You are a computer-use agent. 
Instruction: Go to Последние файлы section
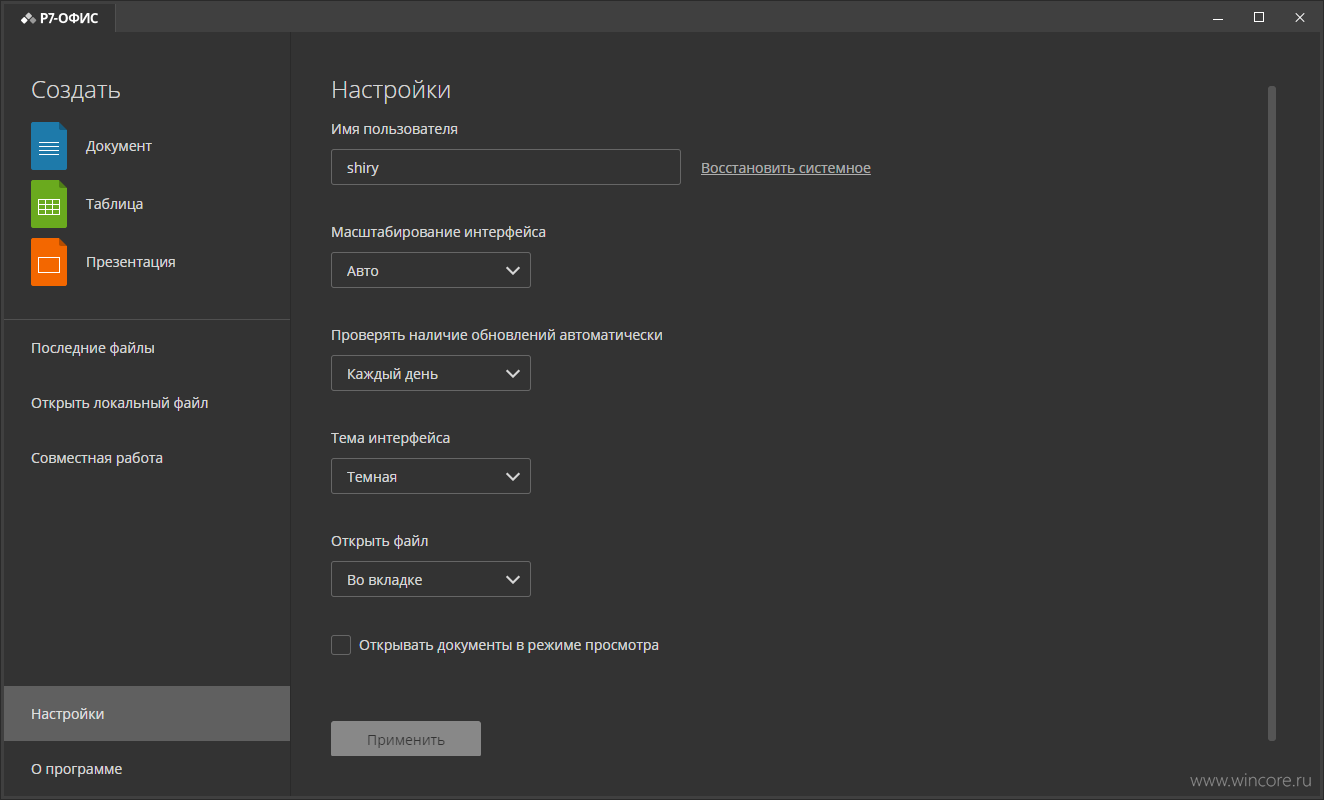[x=147, y=348]
